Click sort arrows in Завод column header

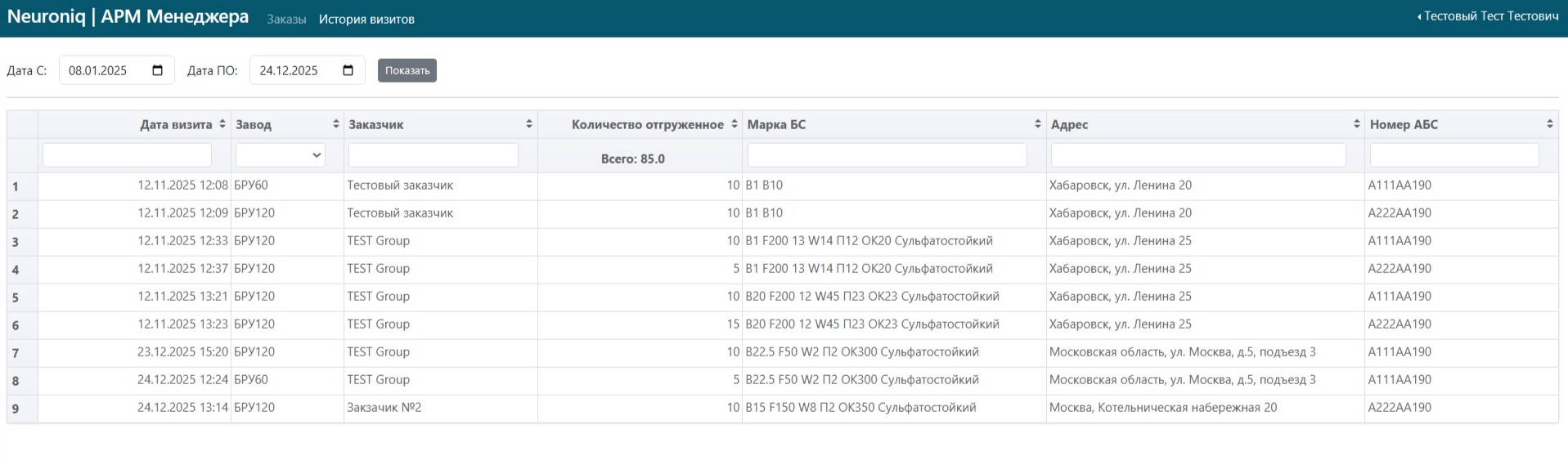pyautogui.click(x=335, y=124)
